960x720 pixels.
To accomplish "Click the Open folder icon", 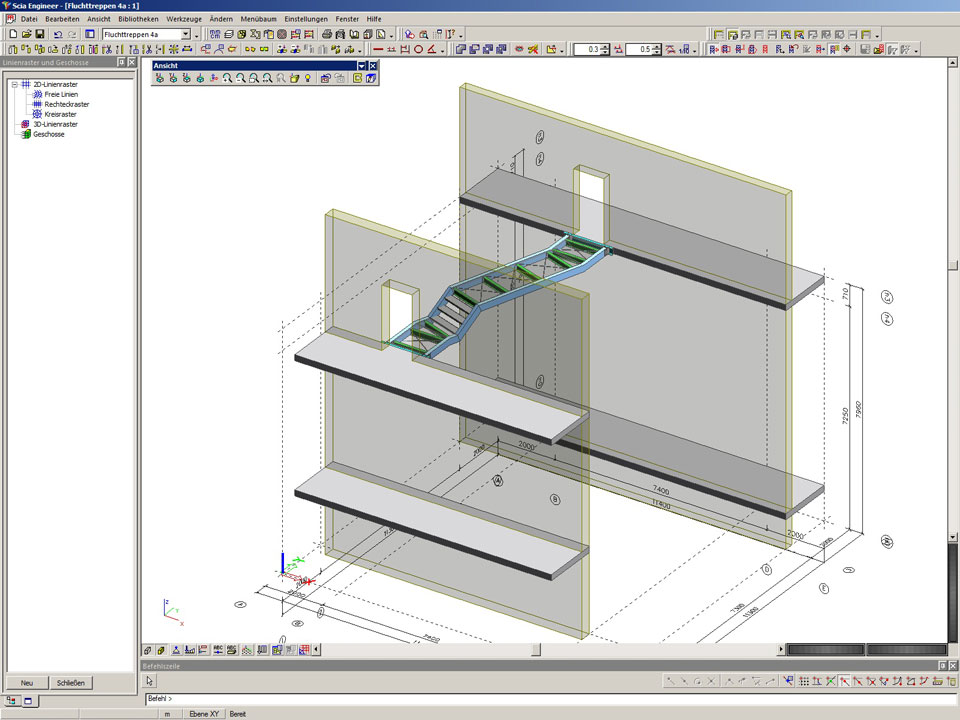I will (26, 34).
